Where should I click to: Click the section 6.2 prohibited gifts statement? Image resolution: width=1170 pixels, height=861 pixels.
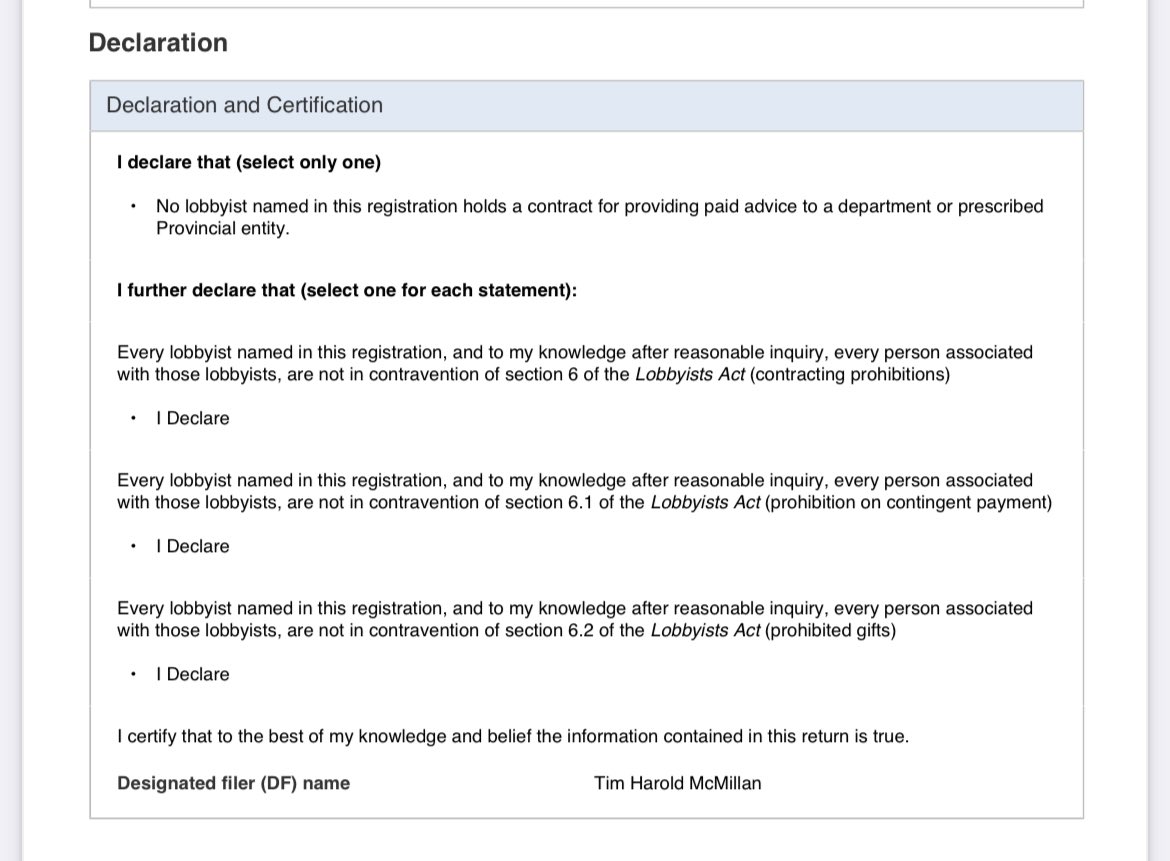coord(575,619)
